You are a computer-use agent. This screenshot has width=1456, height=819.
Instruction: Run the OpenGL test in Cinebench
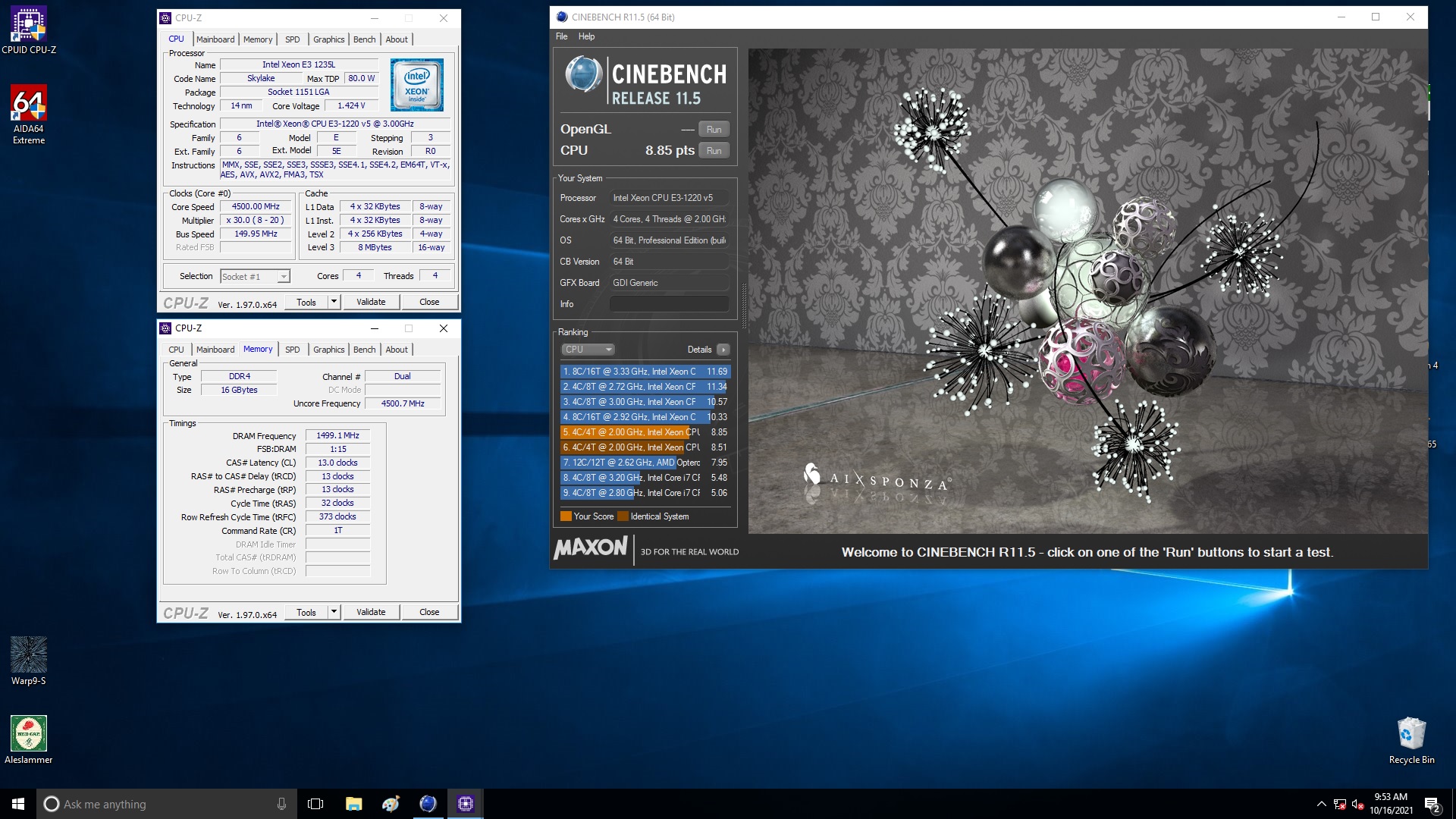[x=714, y=130]
